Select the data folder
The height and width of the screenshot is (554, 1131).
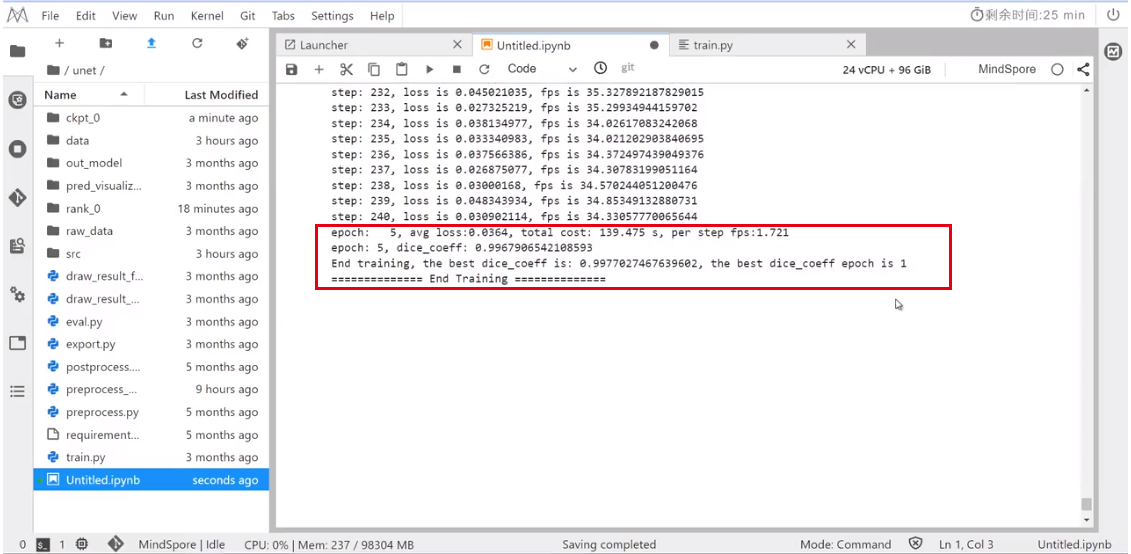(x=151, y=141)
